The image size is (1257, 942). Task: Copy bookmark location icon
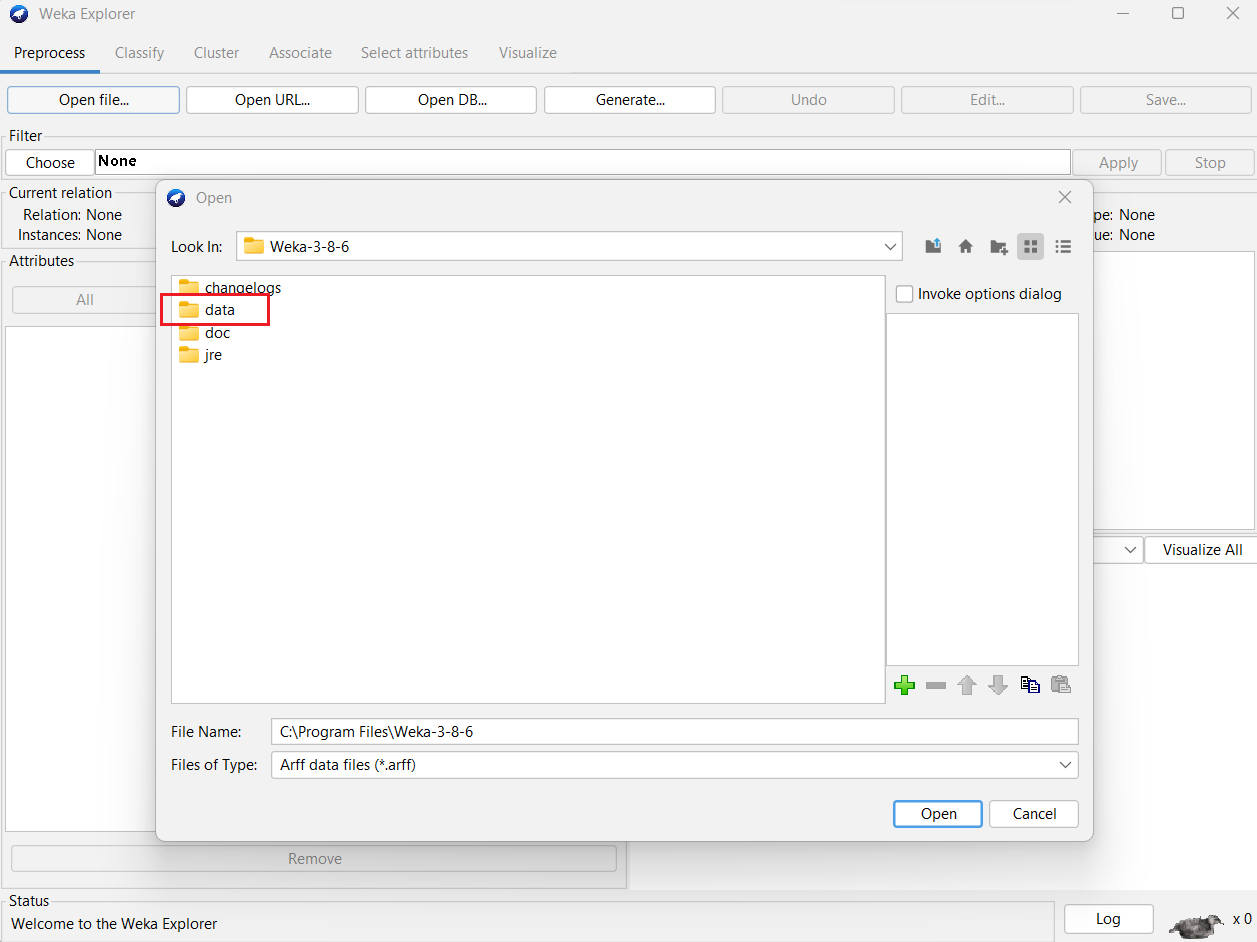tap(1030, 685)
